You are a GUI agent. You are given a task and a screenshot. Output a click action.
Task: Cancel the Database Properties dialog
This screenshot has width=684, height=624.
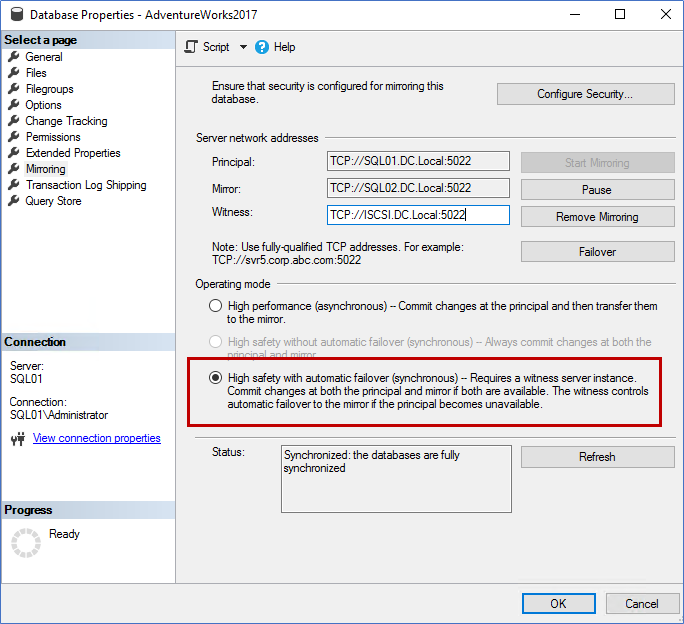(642, 603)
